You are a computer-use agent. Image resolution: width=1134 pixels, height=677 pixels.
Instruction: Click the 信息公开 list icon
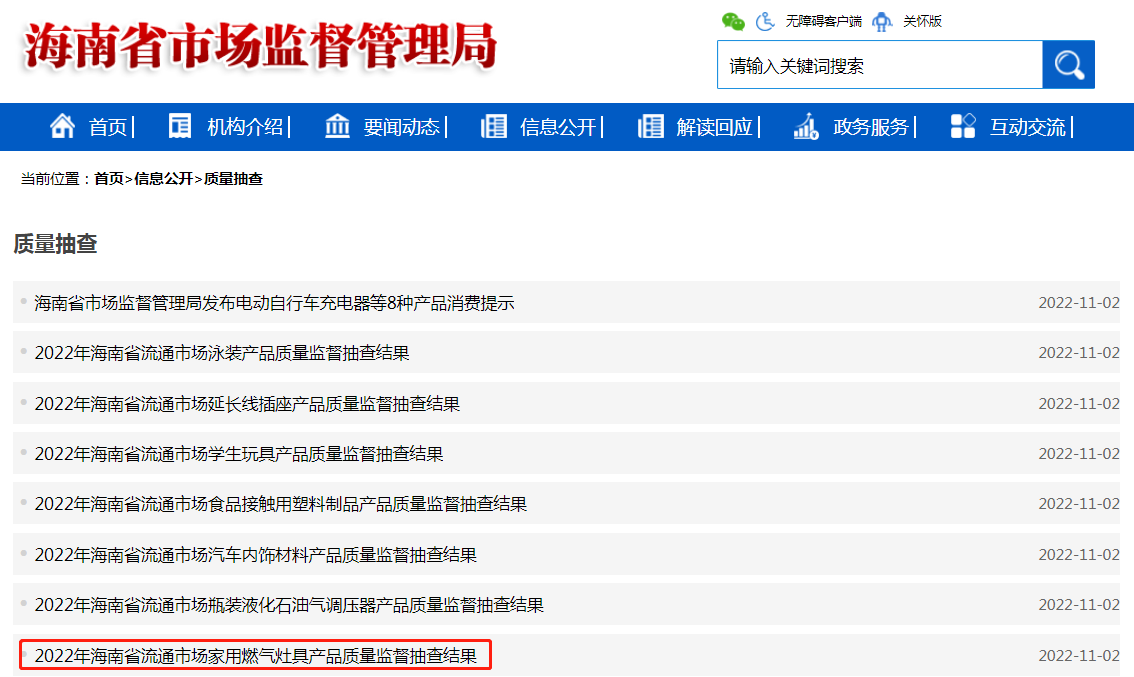pos(494,126)
